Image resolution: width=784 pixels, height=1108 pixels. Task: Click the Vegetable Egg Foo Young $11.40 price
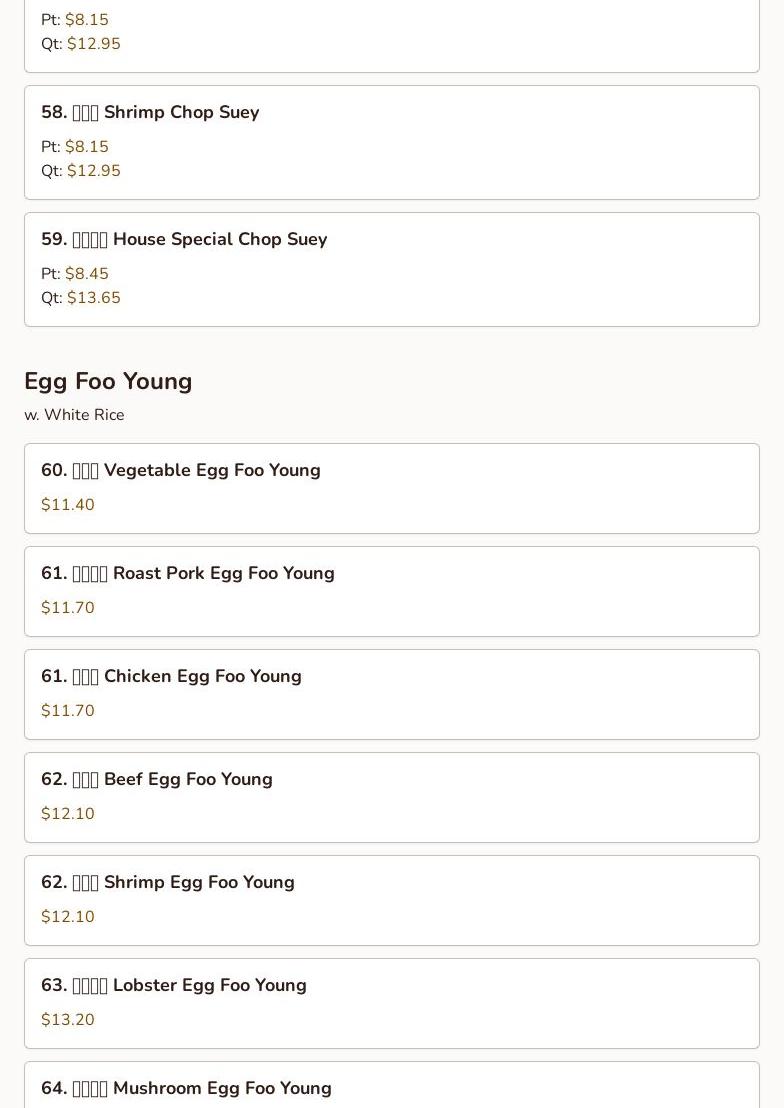(x=68, y=504)
